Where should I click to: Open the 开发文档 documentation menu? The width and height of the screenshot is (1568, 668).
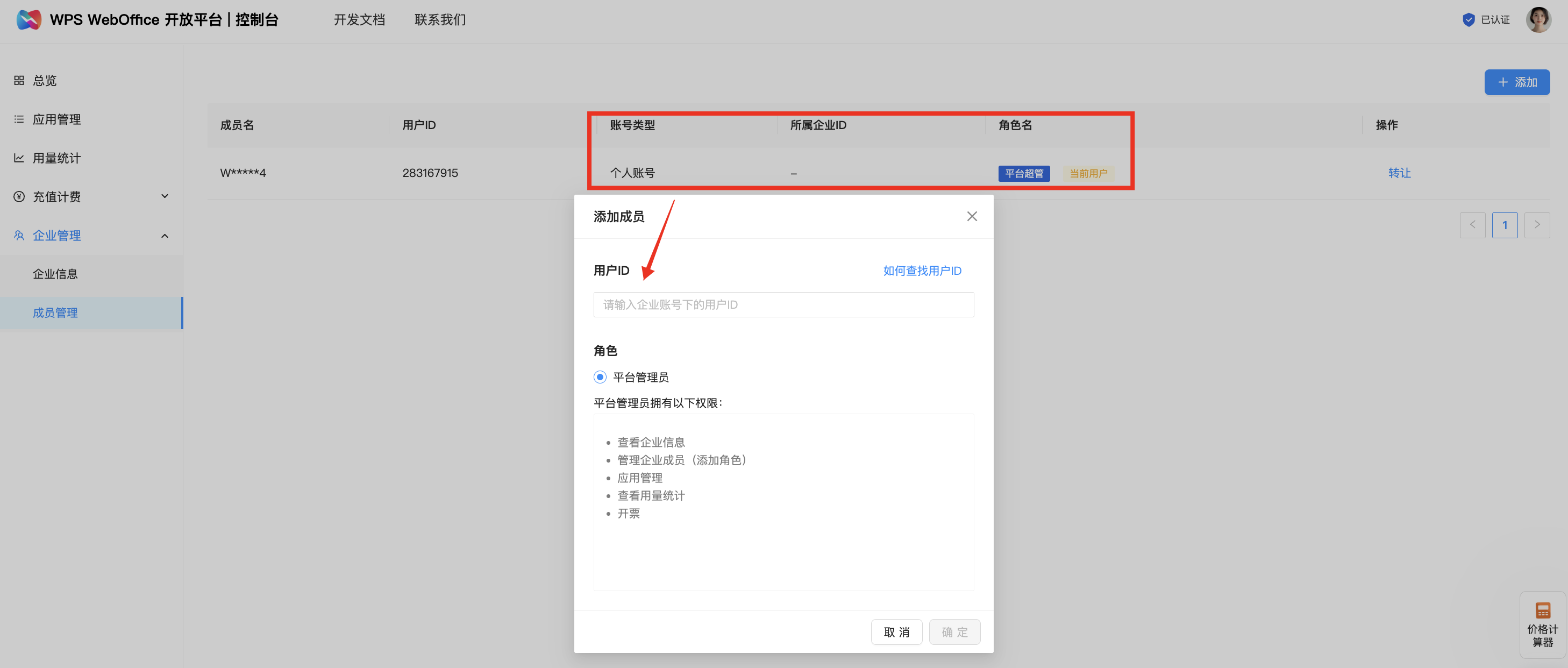click(x=359, y=19)
